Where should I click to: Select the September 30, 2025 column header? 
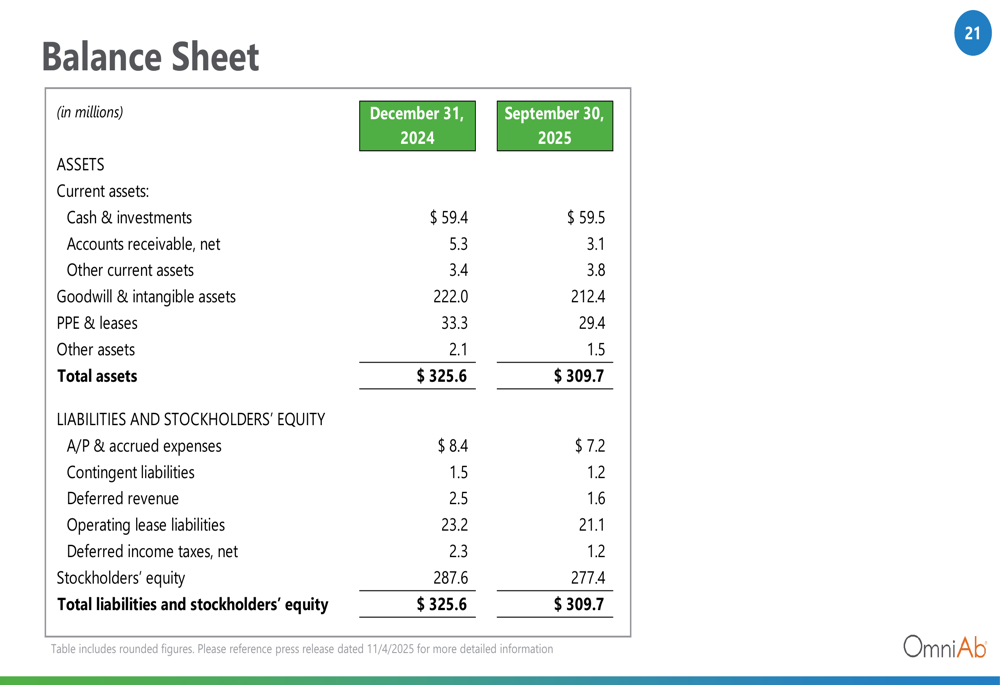[554, 126]
